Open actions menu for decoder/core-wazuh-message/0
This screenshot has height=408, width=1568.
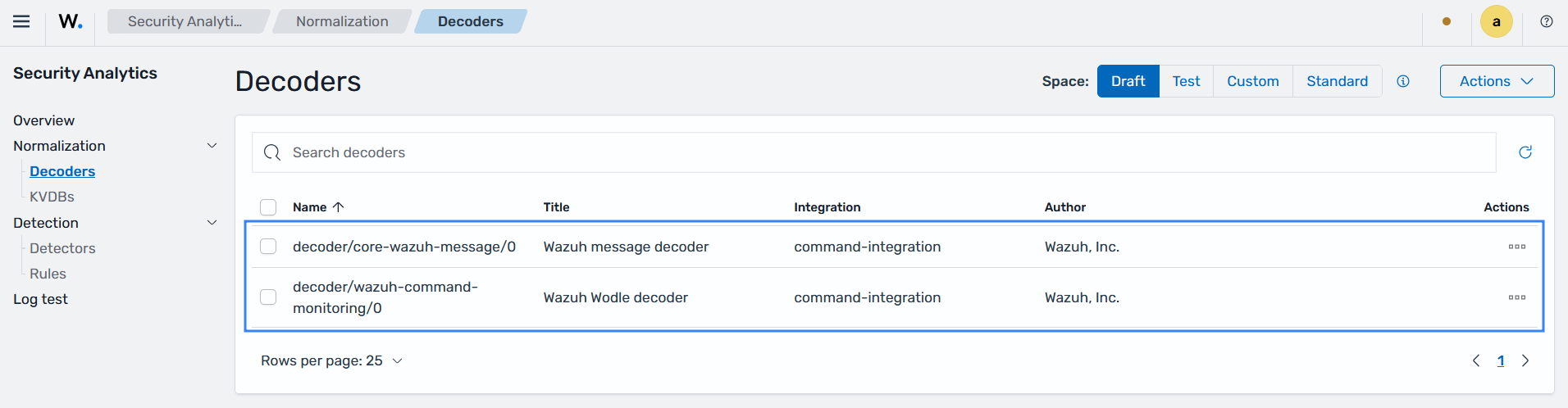[1516, 247]
